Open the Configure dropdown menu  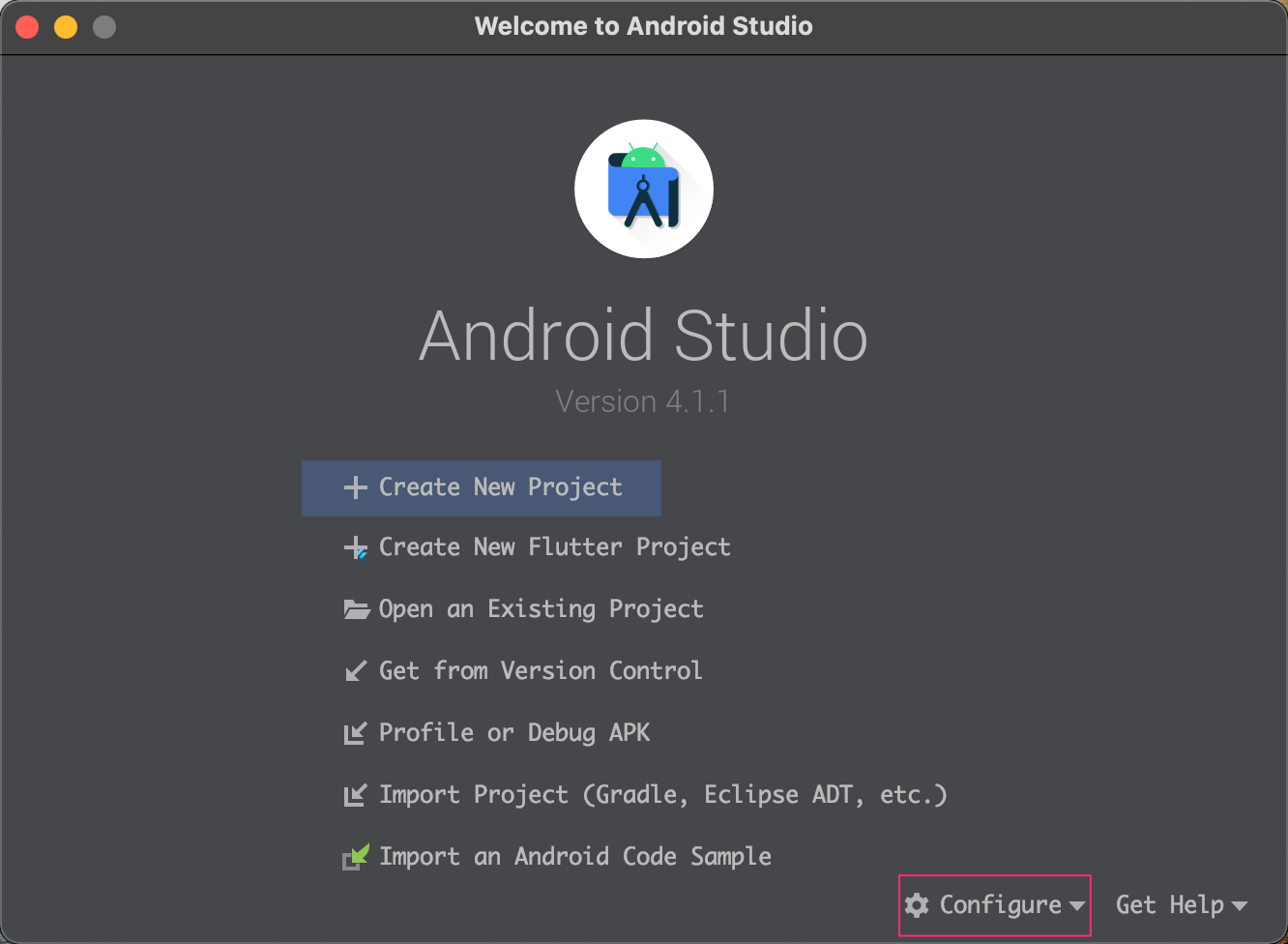[x=995, y=905]
